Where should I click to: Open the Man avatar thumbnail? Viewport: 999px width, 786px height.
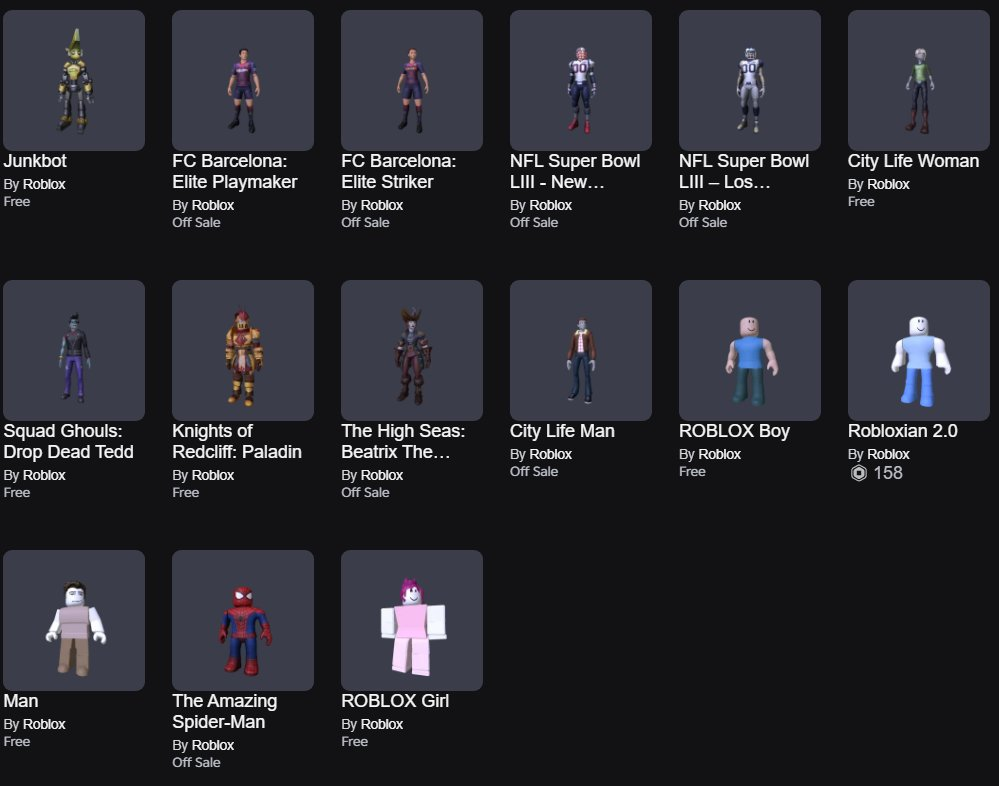coord(74,620)
